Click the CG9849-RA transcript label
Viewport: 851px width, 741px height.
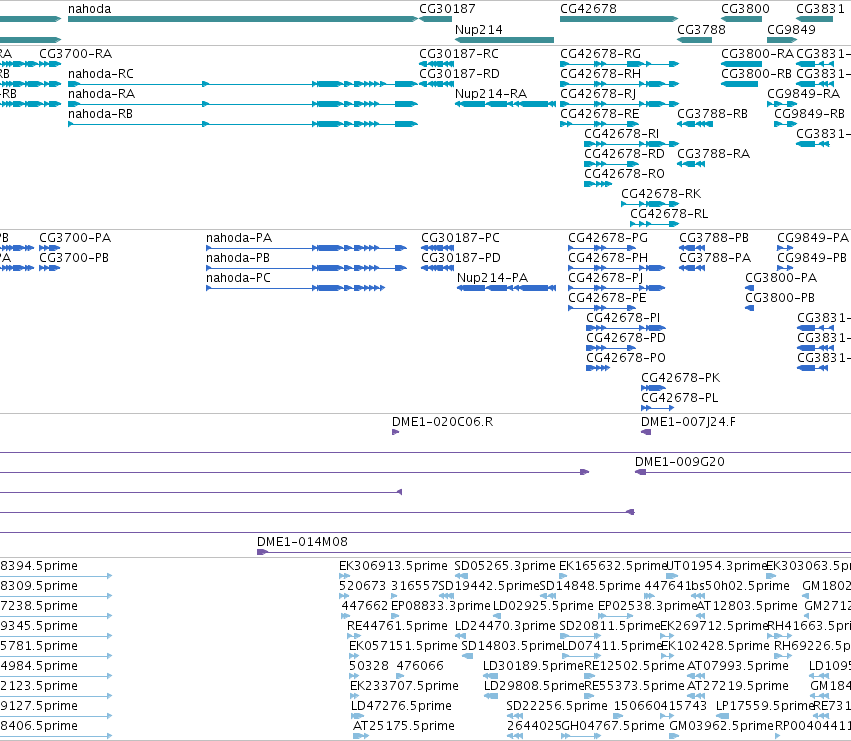pyautogui.click(x=804, y=94)
